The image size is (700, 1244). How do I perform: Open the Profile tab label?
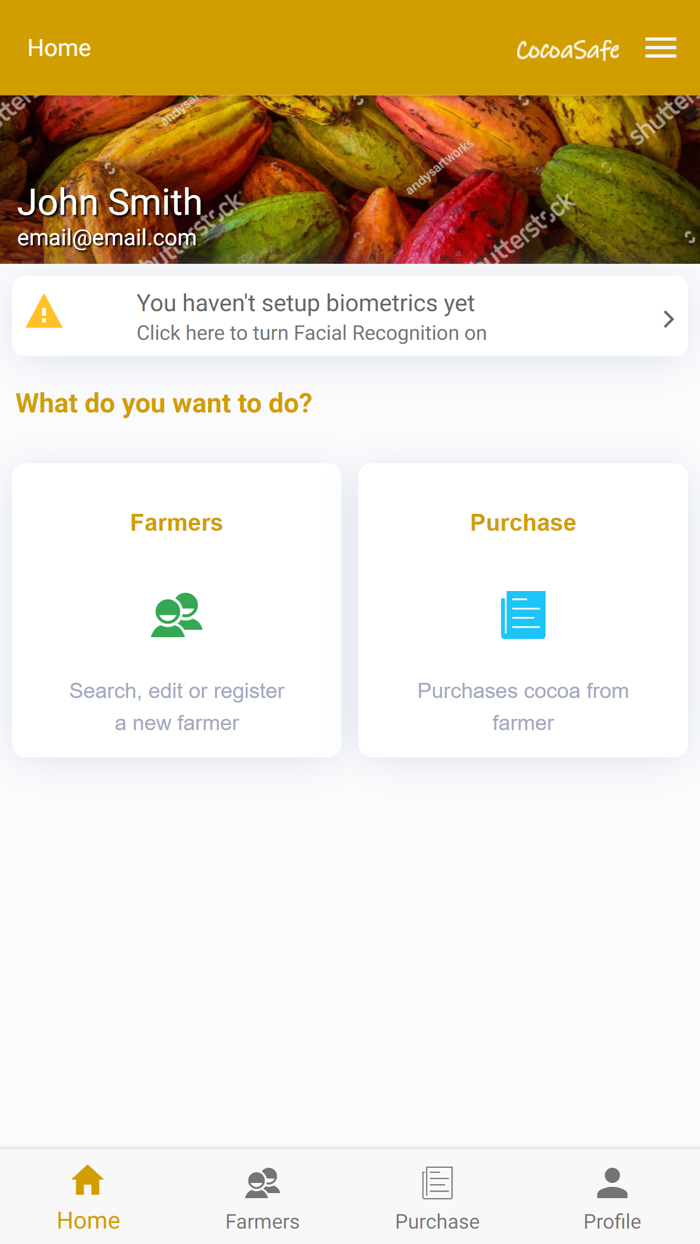[x=612, y=1221]
